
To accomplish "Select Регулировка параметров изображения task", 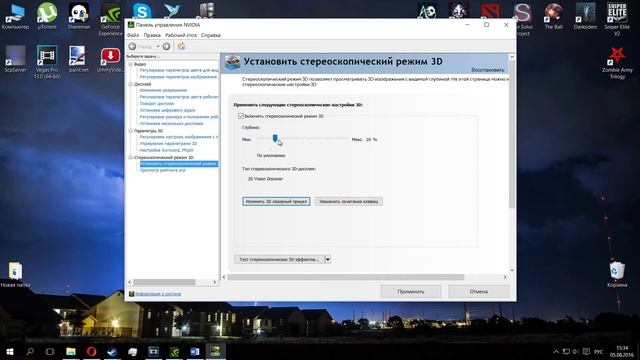I will [x=178, y=77].
